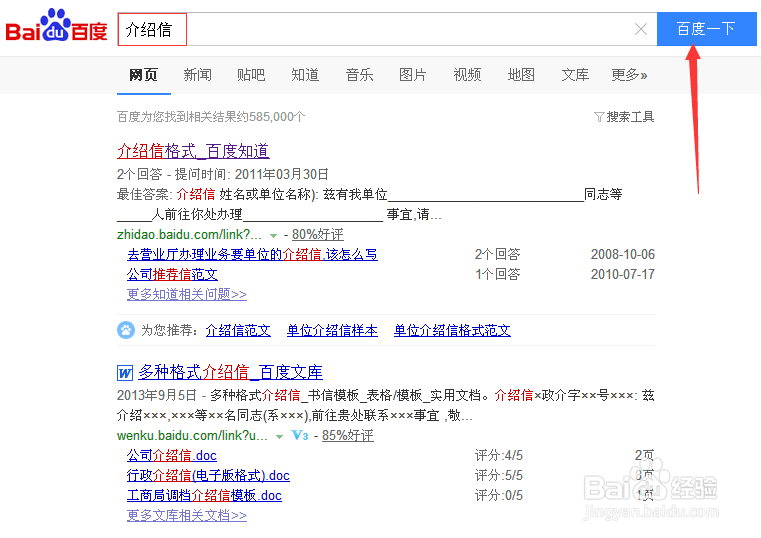The image size is (761, 538).
Task: Focus the search field containing 介绍信
Action: 387,30
